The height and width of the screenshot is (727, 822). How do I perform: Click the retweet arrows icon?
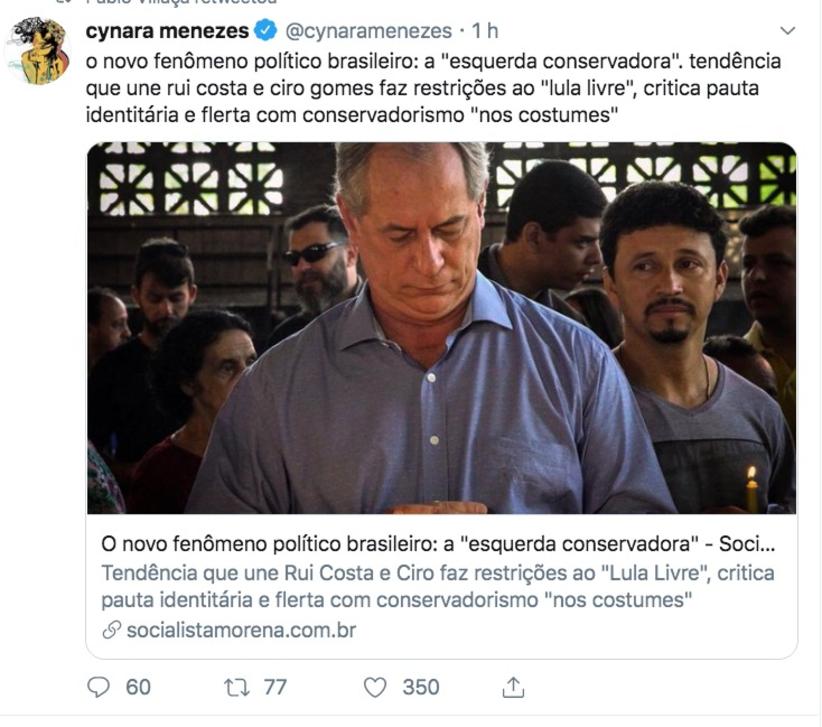click(x=237, y=687)
